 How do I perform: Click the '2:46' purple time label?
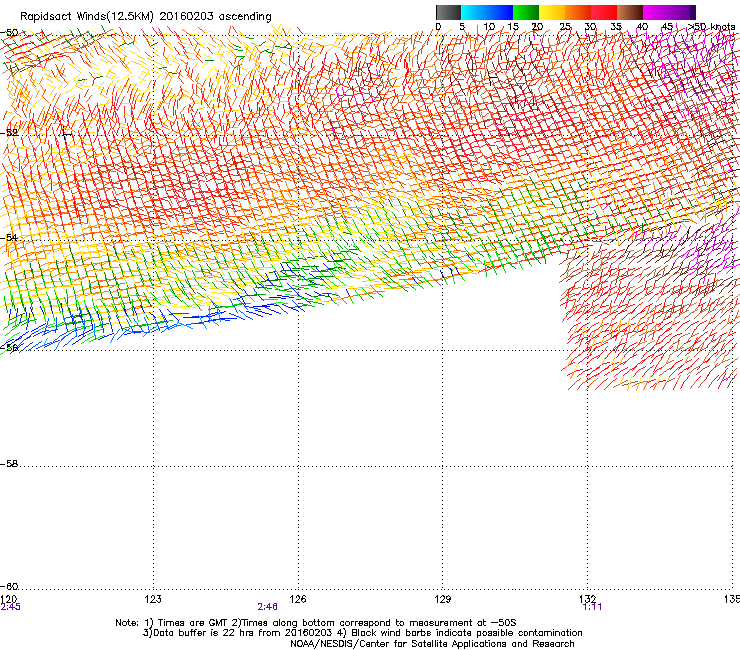[x=268, y=607]
